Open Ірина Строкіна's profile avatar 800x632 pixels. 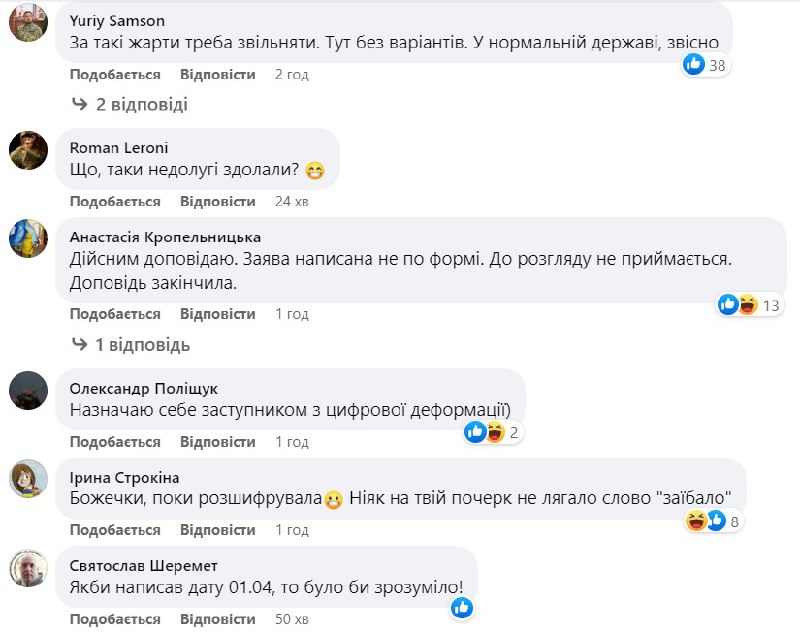click(x=29, y=478)
